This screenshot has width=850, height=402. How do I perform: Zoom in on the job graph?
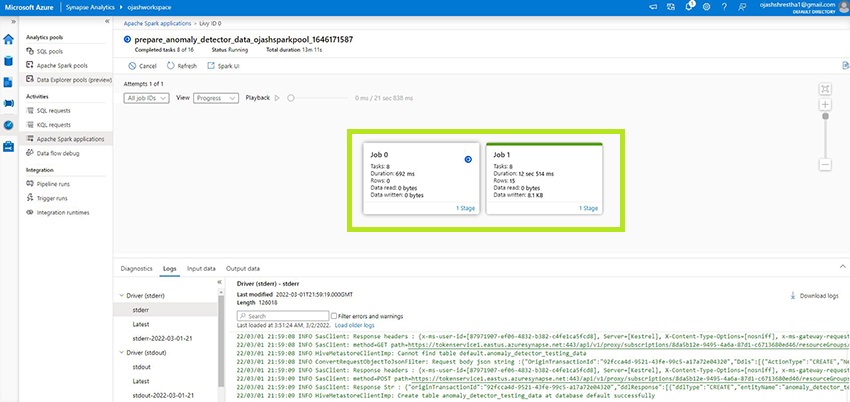tap(825, 105)
